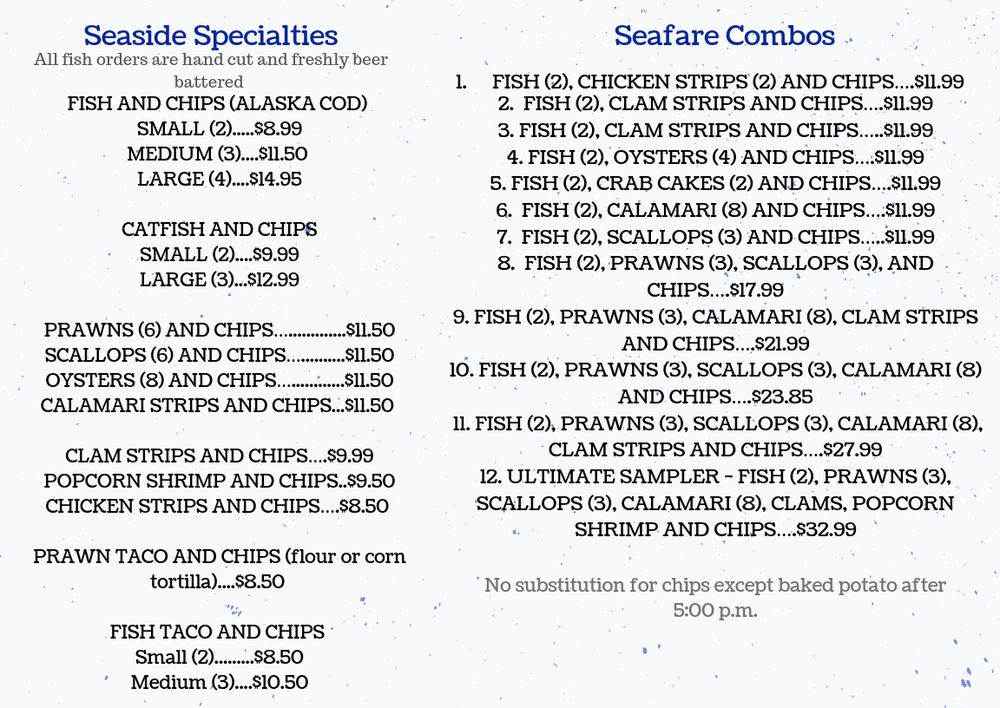Image resolution: width=1000 pixels, height=708 pixels.
Task: Click the Seaside Specialties heading
Action: point(211,36)
